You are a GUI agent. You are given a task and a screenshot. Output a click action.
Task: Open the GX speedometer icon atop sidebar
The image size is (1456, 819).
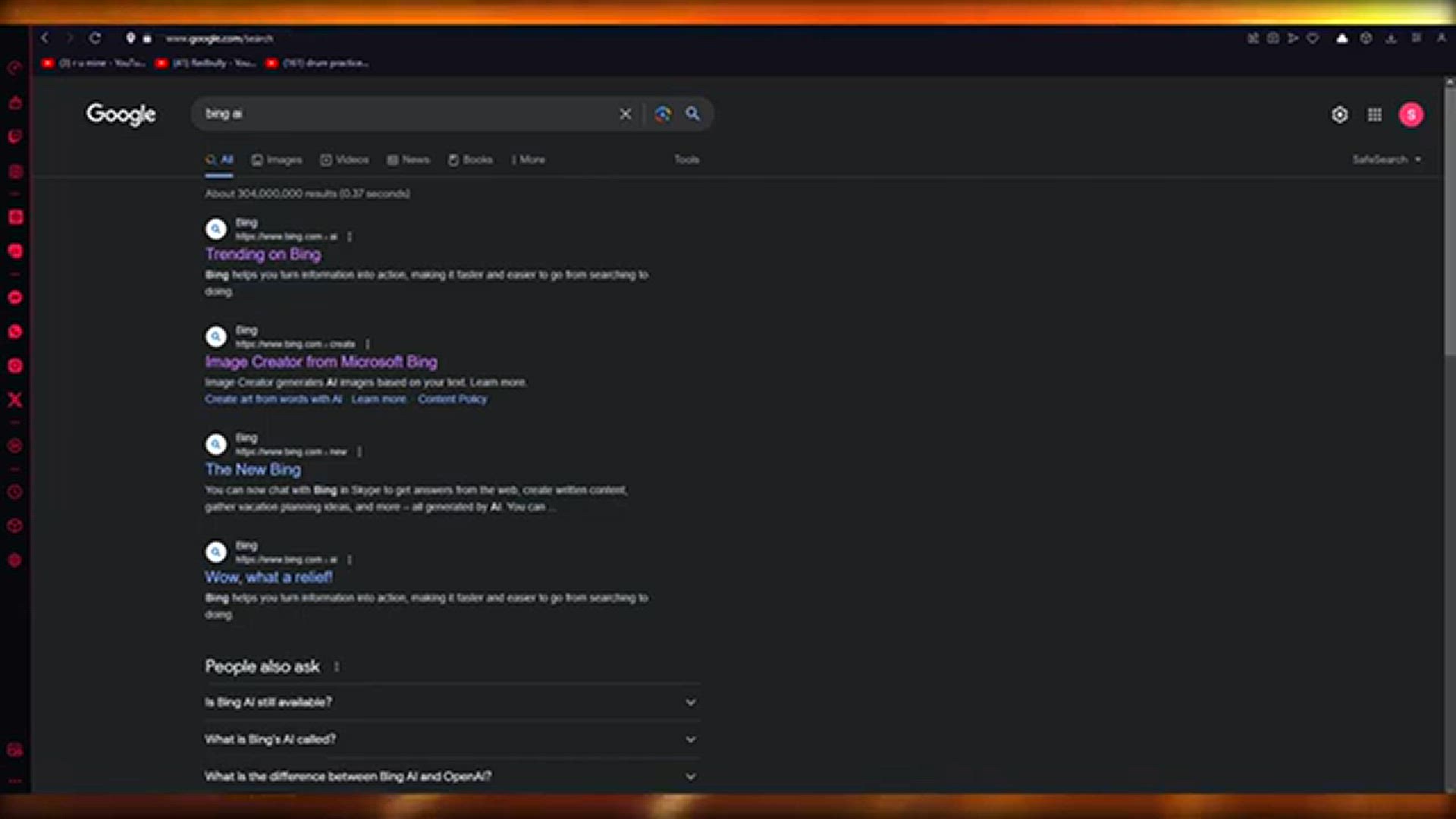click(14, 68)
